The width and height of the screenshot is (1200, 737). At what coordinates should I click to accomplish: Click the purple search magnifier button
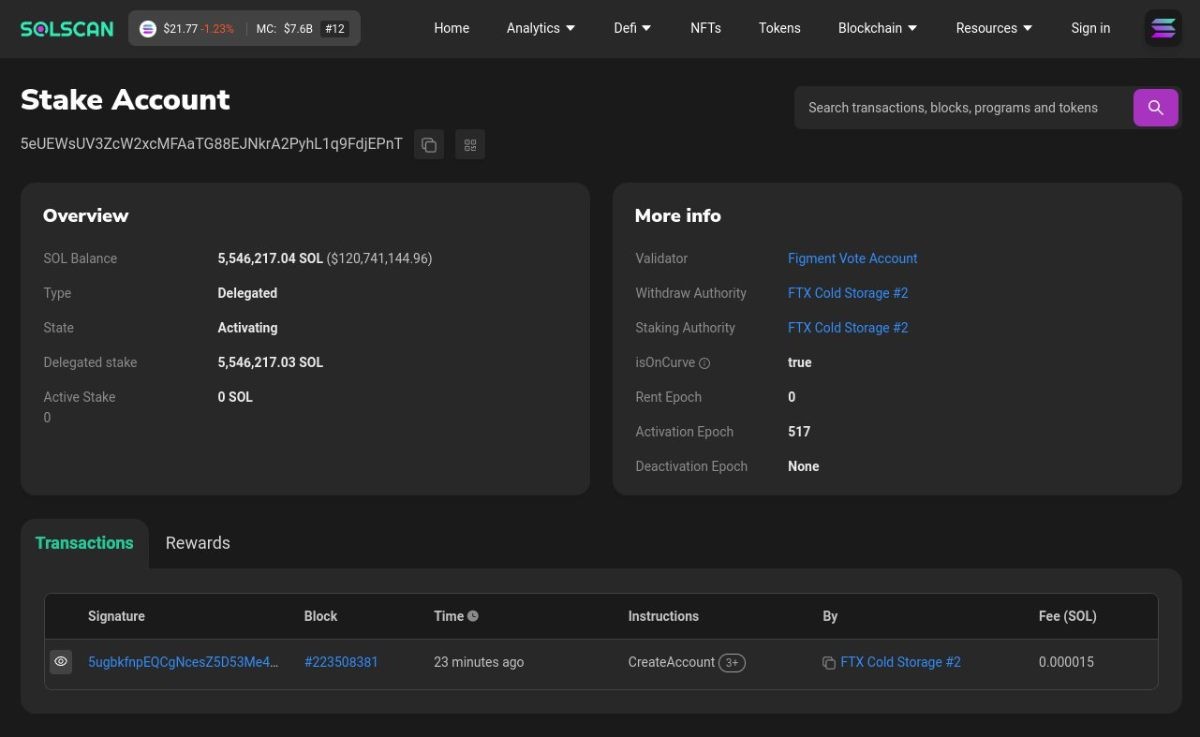(1155, 107)
